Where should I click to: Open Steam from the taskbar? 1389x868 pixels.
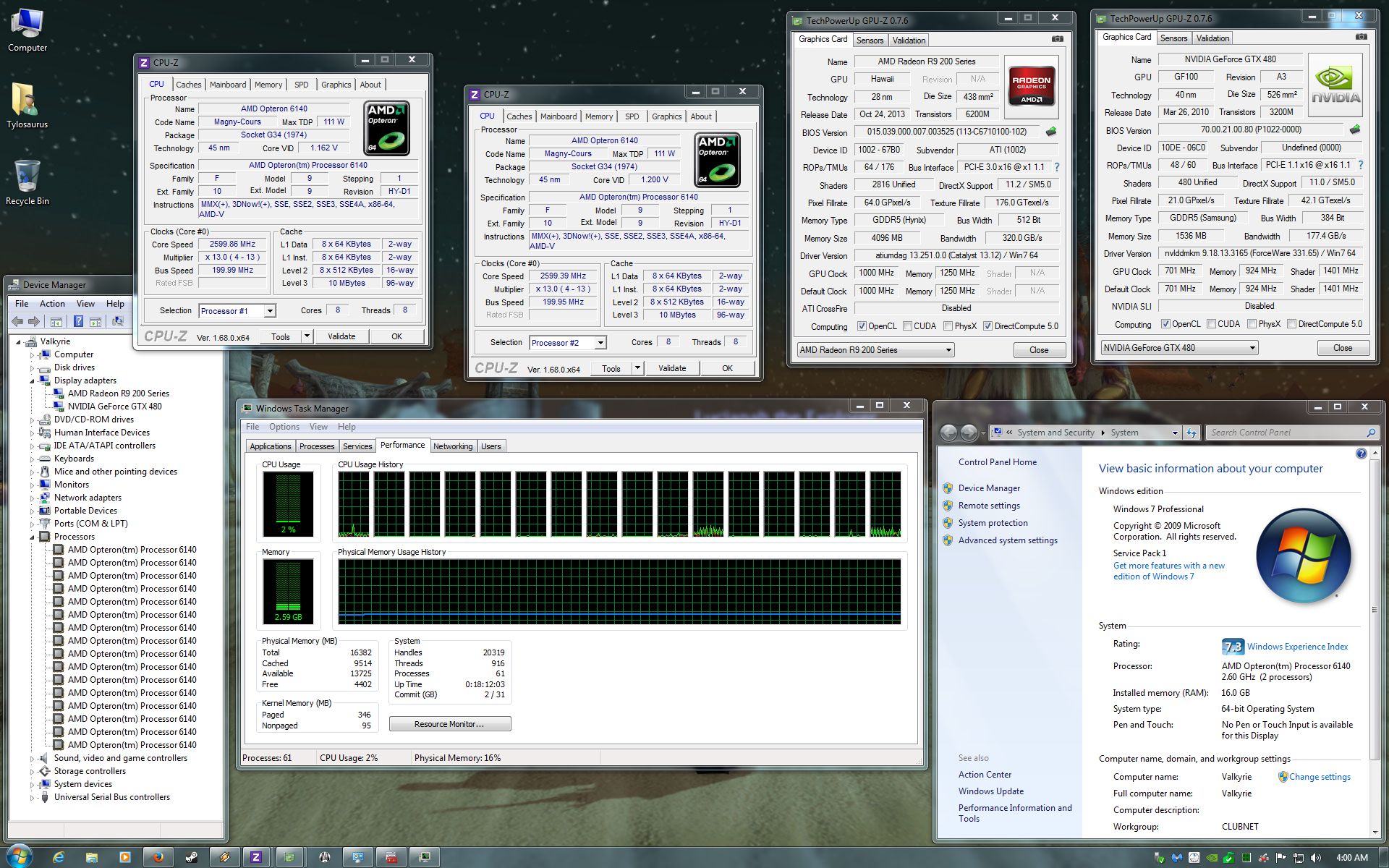pyautogui.click(x=191, y=857)
